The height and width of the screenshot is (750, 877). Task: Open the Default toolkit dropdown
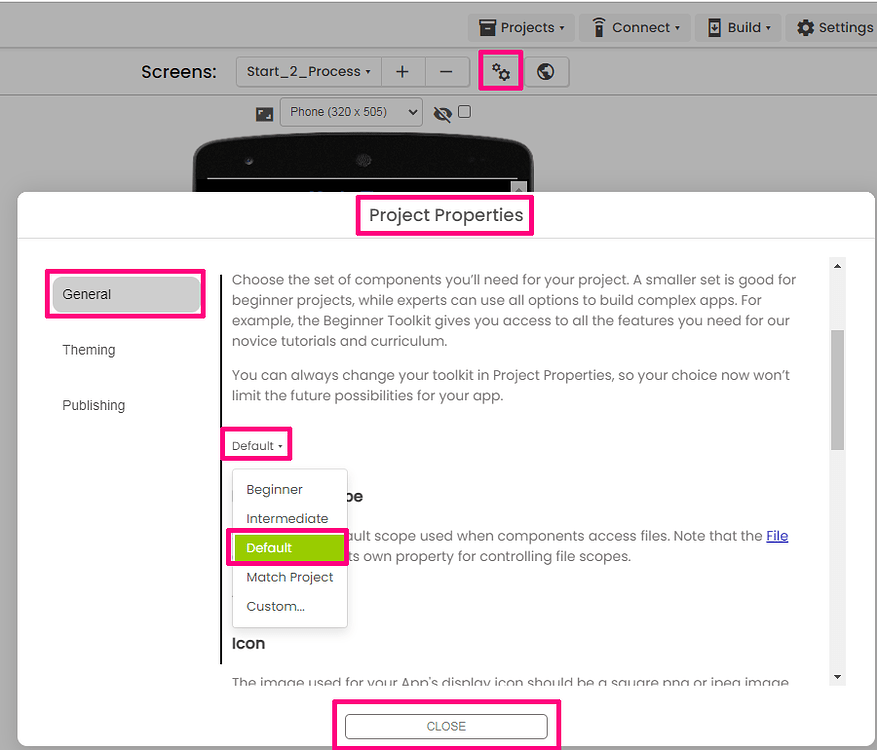pos(256,444)
